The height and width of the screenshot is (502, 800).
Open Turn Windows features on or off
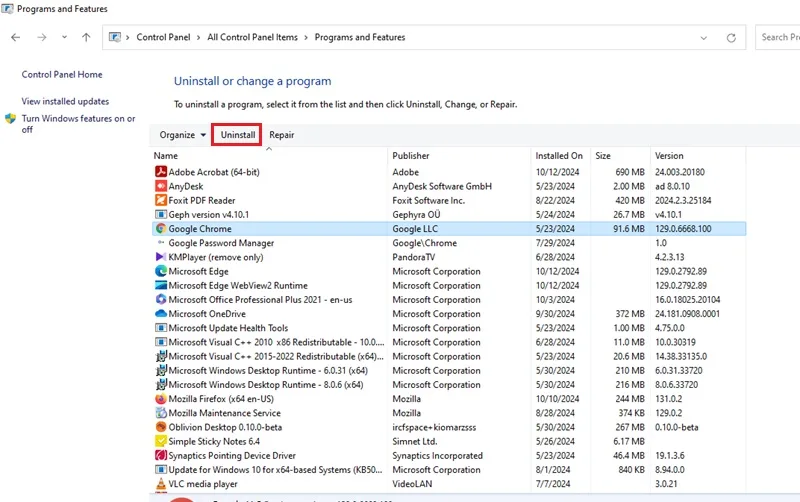78,124
